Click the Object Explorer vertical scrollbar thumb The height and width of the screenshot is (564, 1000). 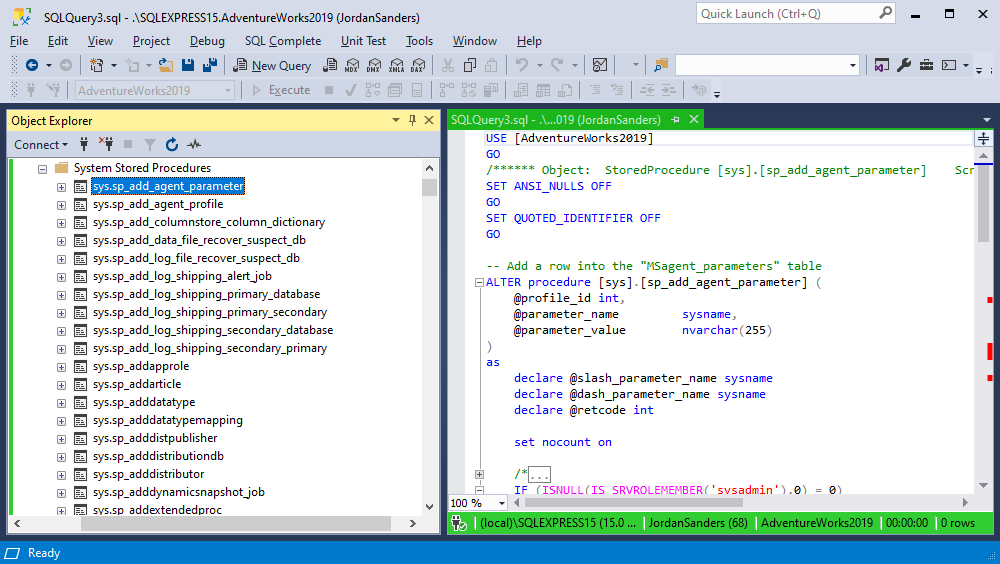pos(429,188)
